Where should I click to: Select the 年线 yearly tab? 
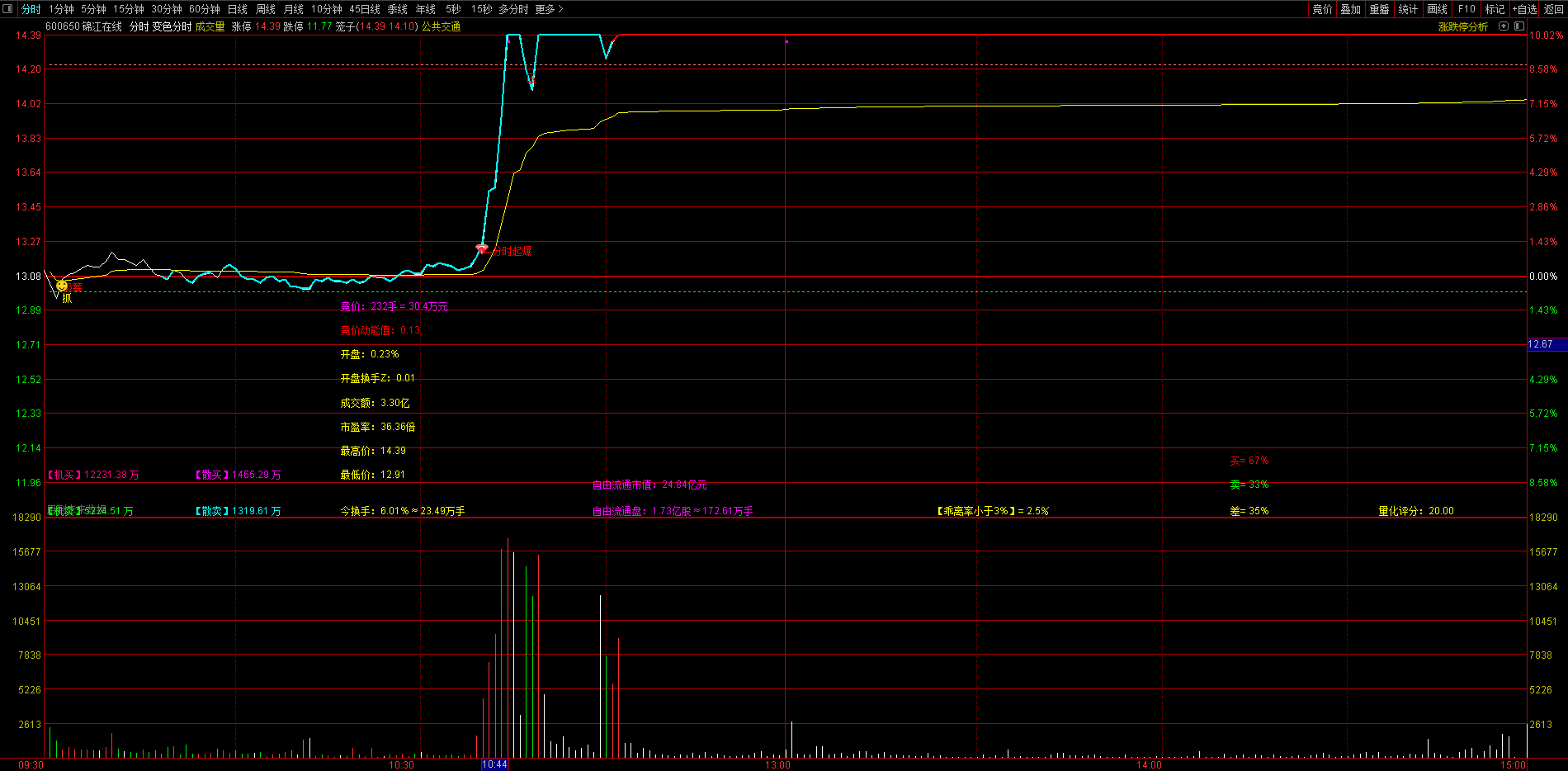(x=426, y=9)
